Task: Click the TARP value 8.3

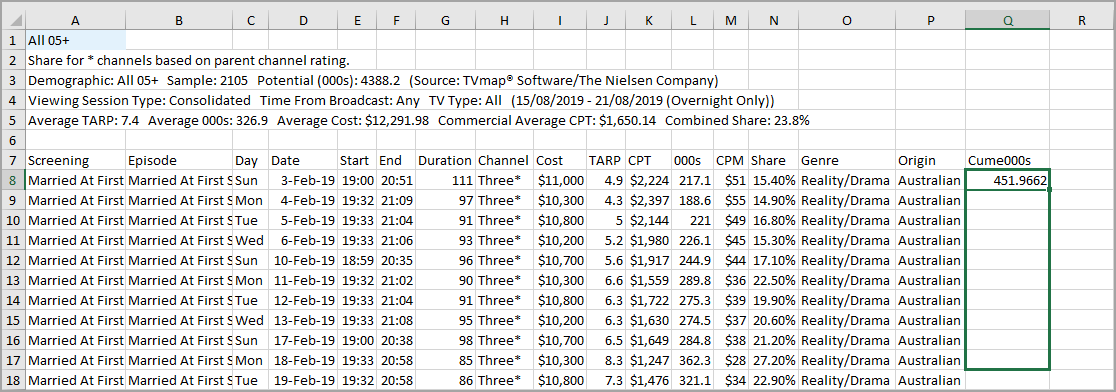Action: pyautogui.click(x=605, y=360)
